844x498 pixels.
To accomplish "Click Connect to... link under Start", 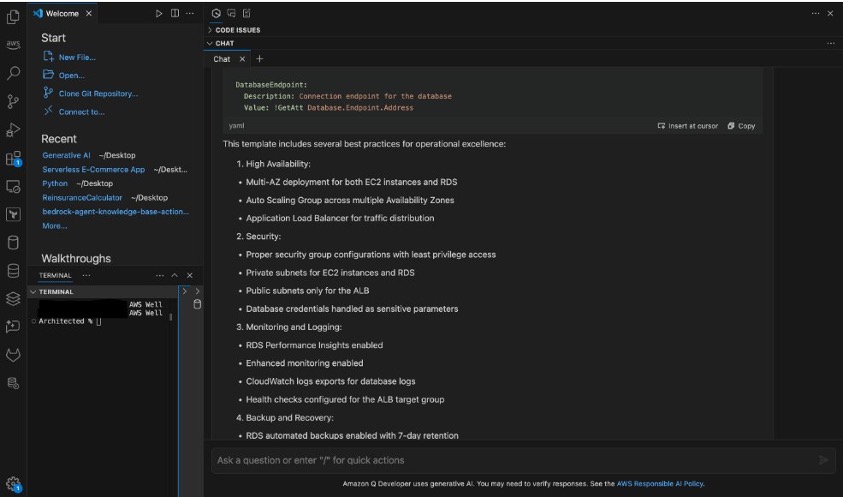I will coord(81,112).
